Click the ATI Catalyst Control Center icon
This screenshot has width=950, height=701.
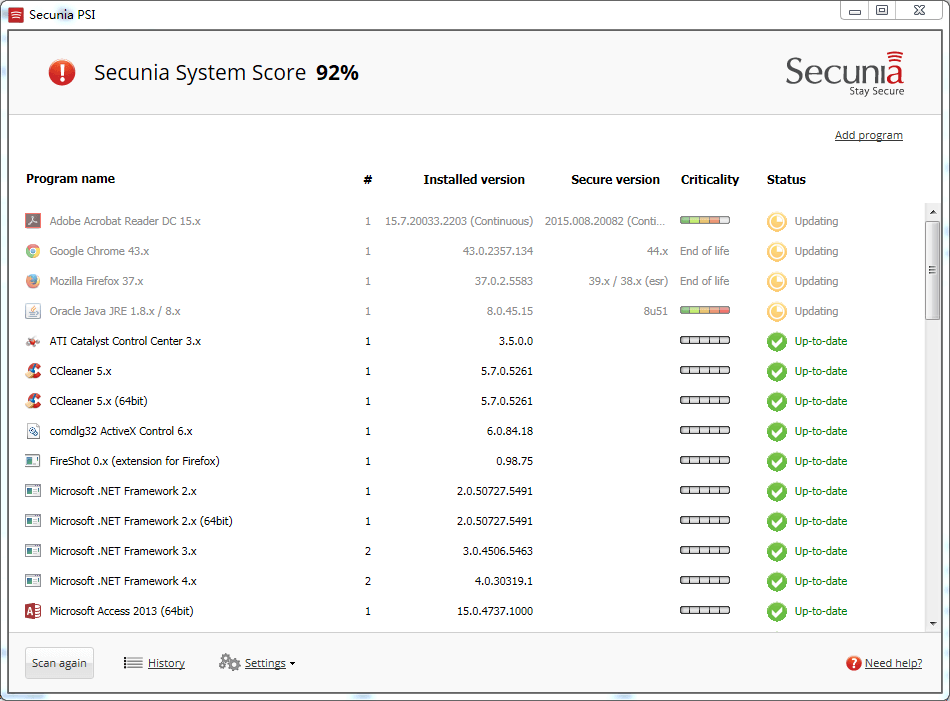(33, 341)
